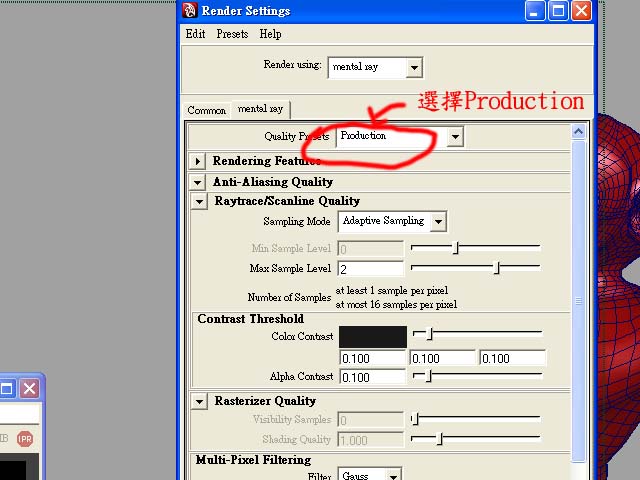Collapse the Raytrace/Scanline Quality section
The image size is (640, 480).
coord(199,201)
